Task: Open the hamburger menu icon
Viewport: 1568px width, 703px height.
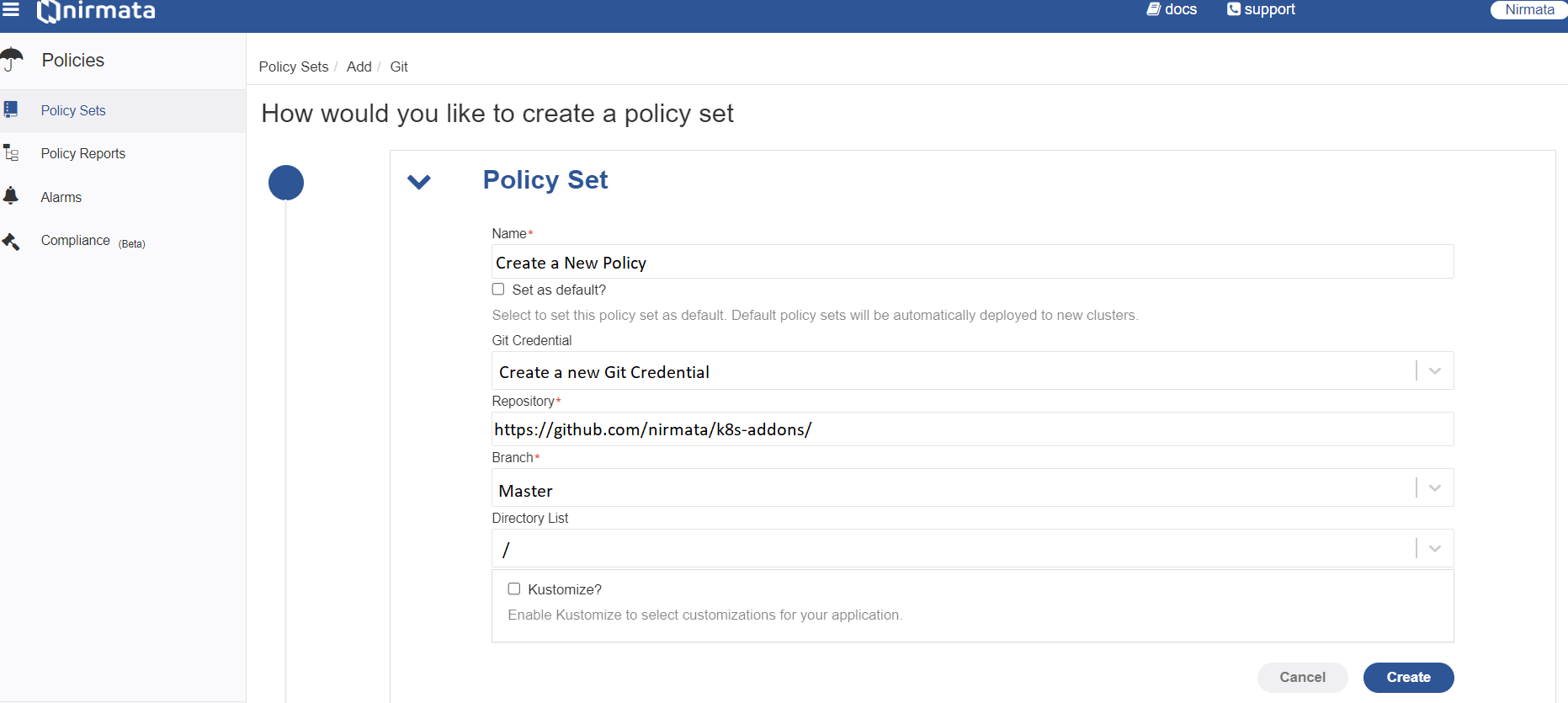Action: [11, 9]
